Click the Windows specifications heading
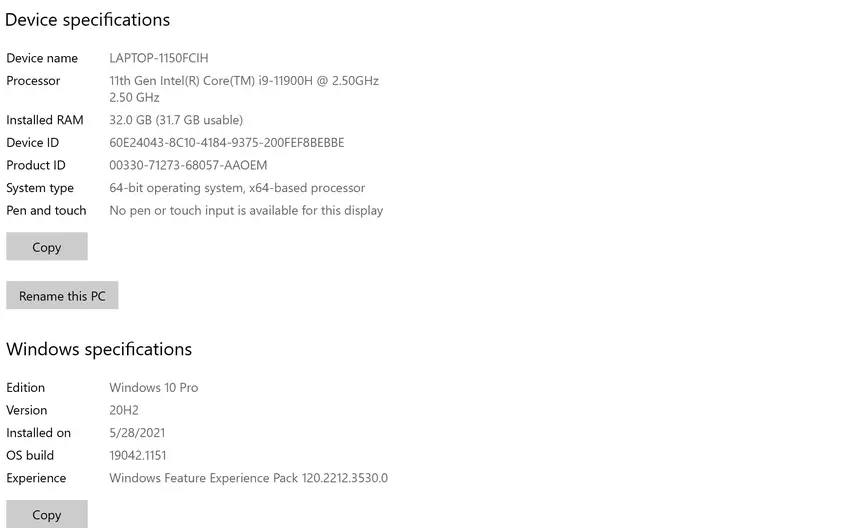This screenshot has height=532, width=850. click(x=99, y=349)
